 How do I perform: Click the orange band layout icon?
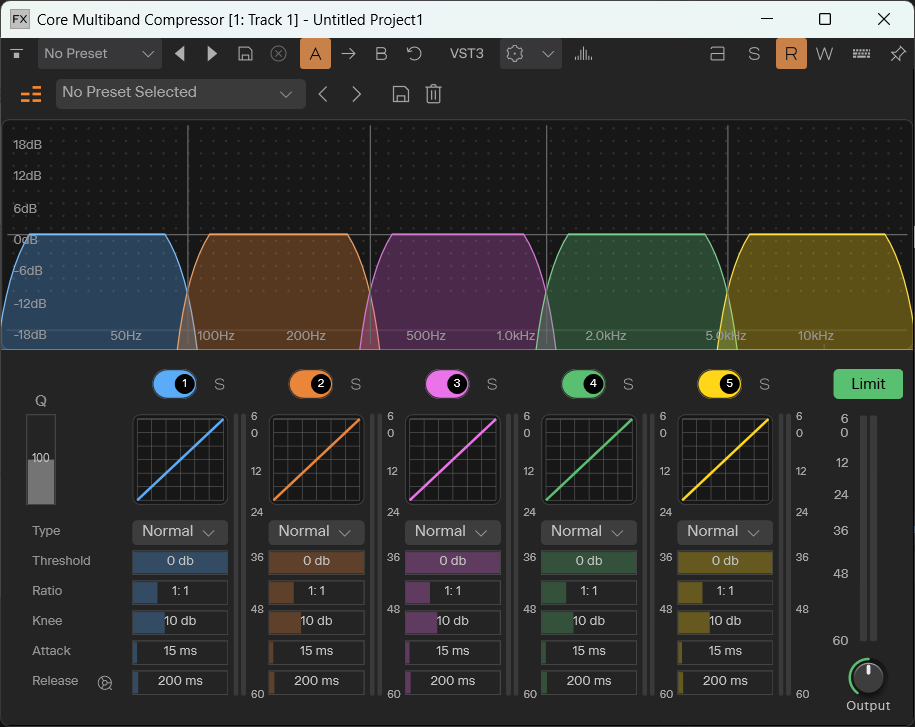pyautogui.click(x=31, y=94)
